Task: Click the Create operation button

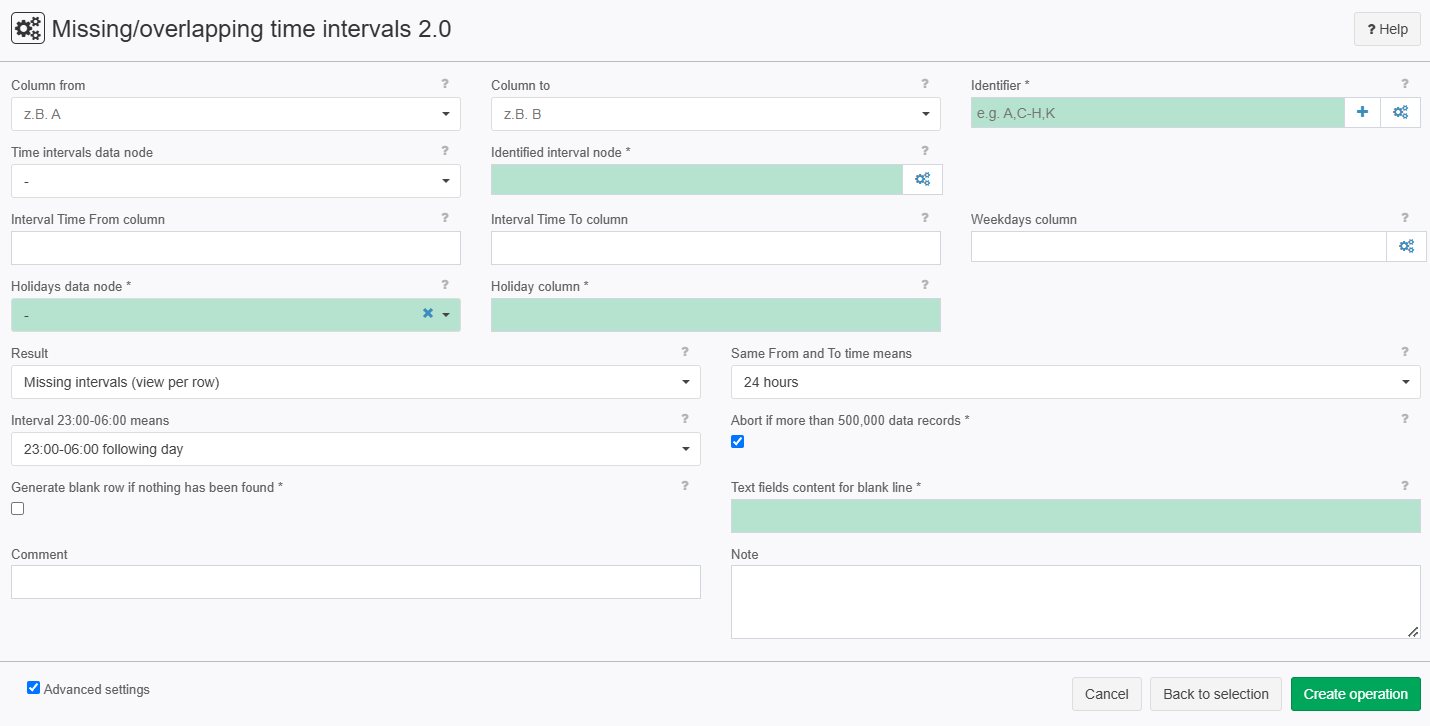Action: [1356, 694]
